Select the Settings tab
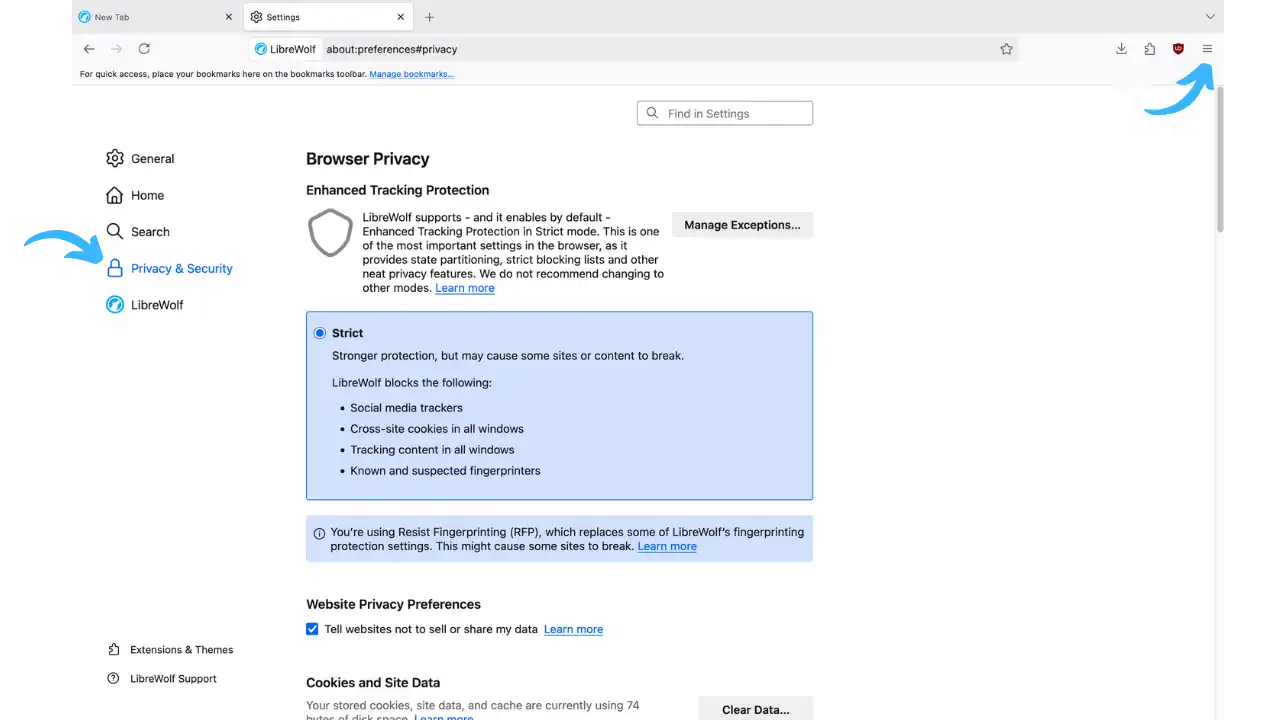 click(329, 17)
